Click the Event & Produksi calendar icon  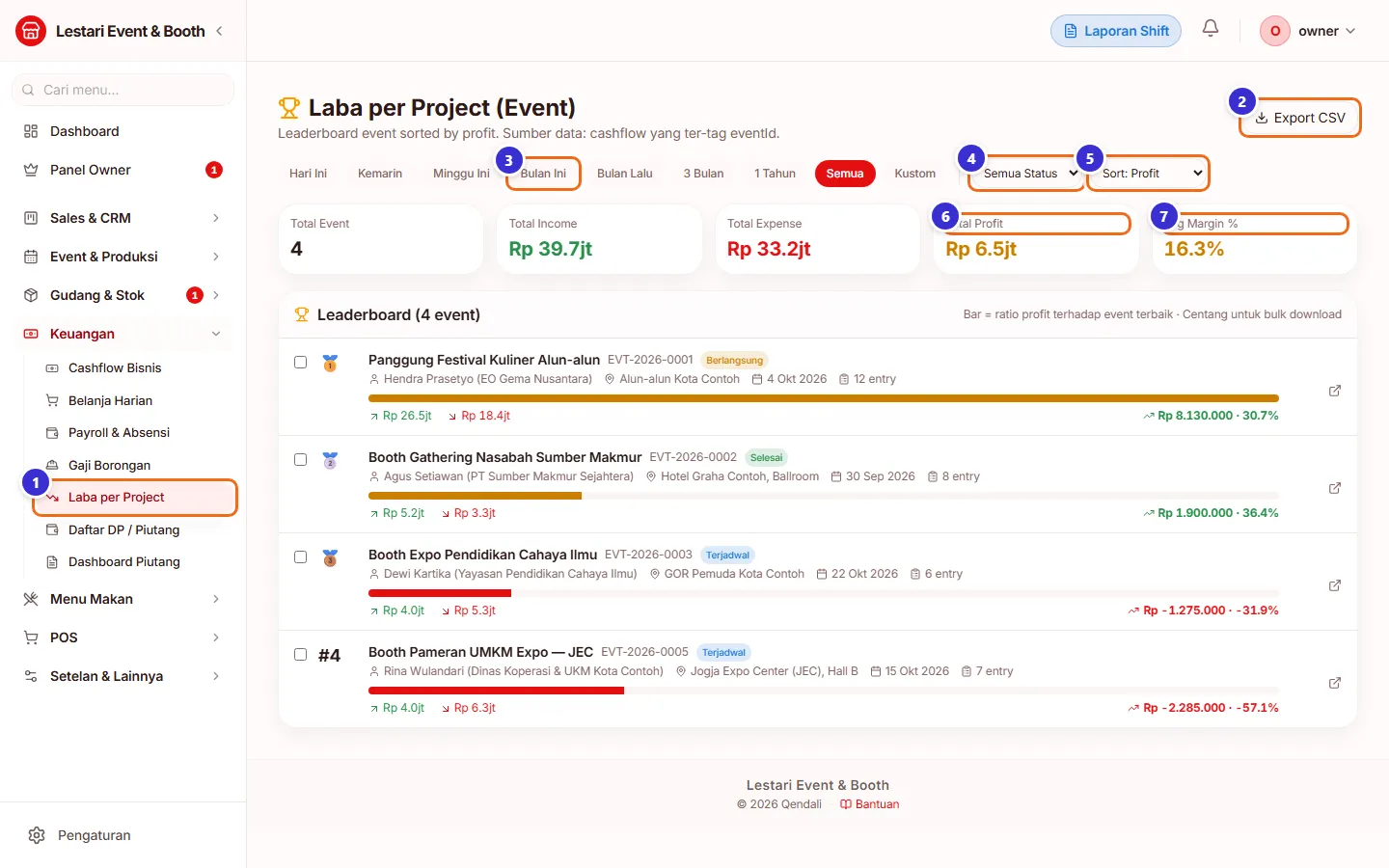pos(31,257)
